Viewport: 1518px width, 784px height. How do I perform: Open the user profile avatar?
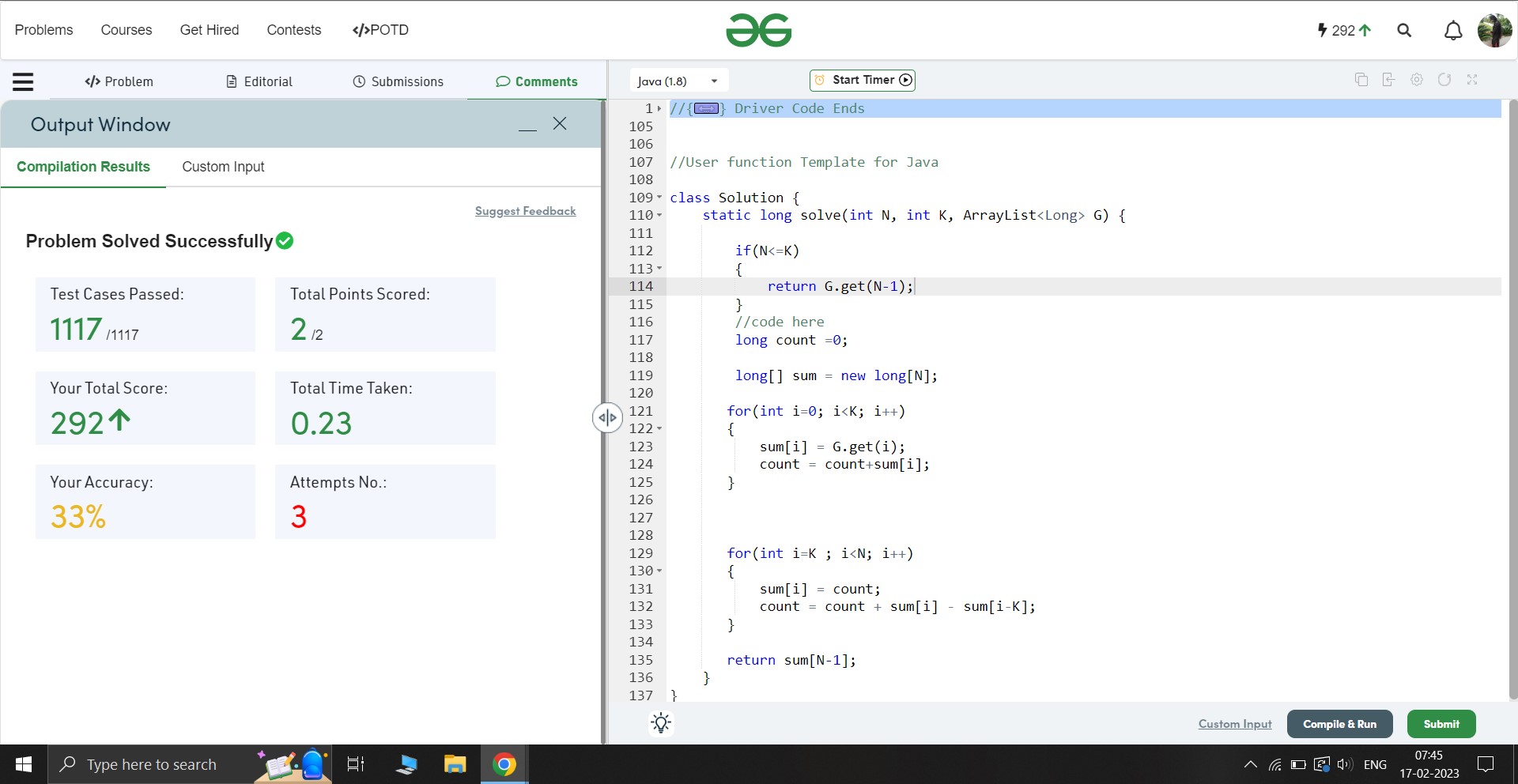coord(1494,30)
